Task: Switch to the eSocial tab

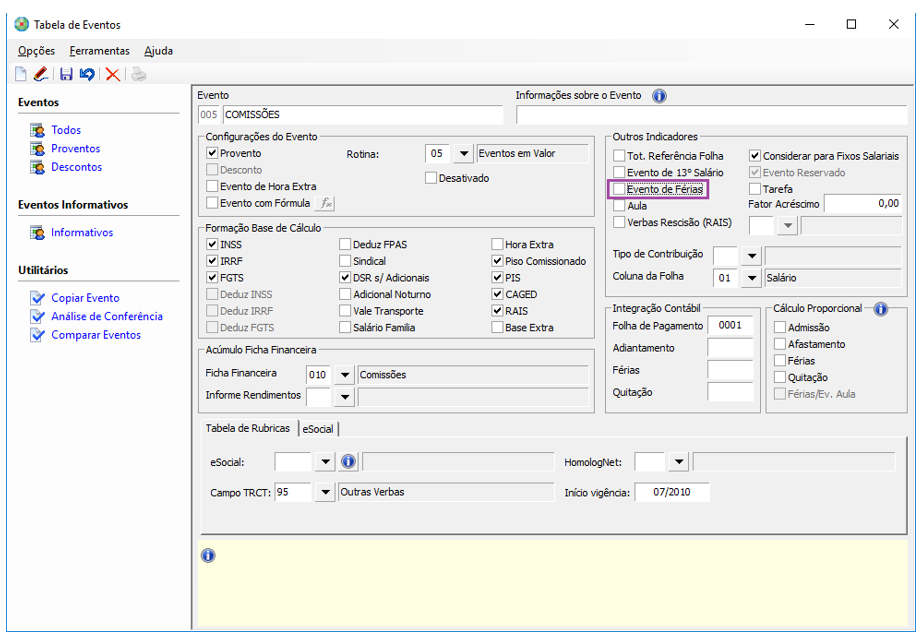Action: coord(318,429)
